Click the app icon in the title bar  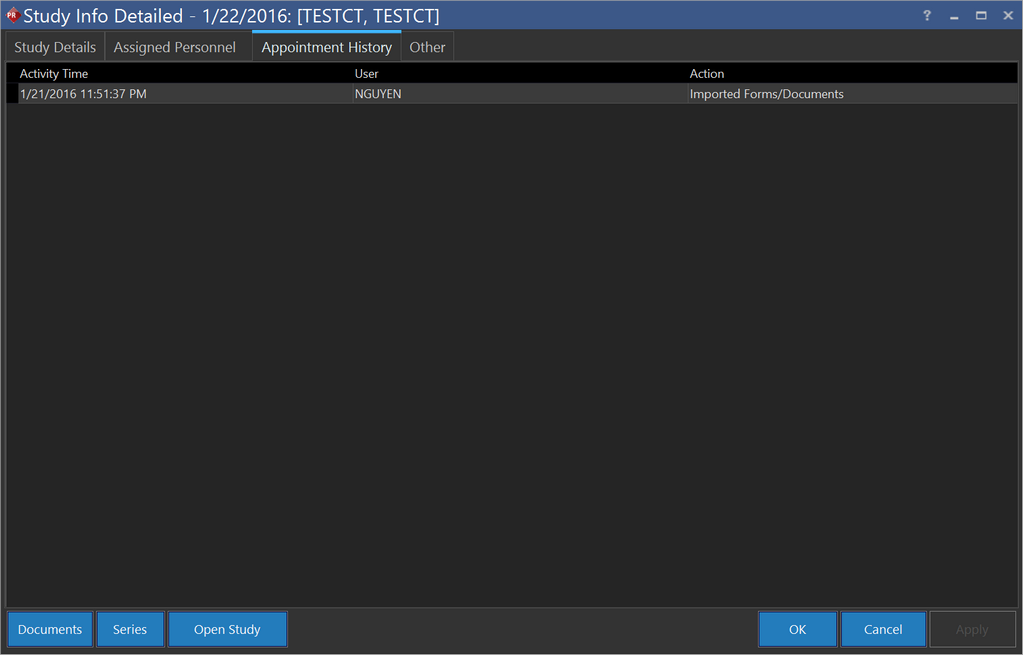click(x=12, y=15)
